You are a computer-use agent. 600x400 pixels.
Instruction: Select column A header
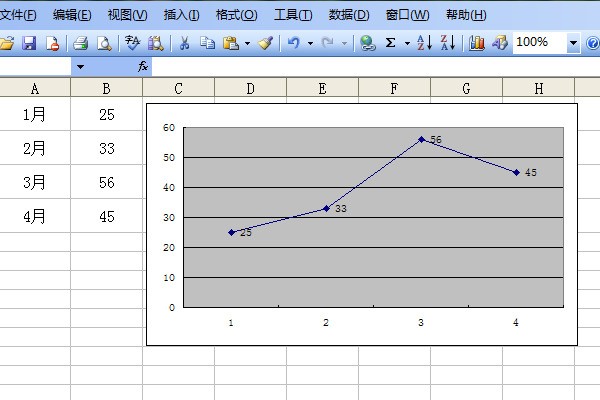[x=35, y=88]
